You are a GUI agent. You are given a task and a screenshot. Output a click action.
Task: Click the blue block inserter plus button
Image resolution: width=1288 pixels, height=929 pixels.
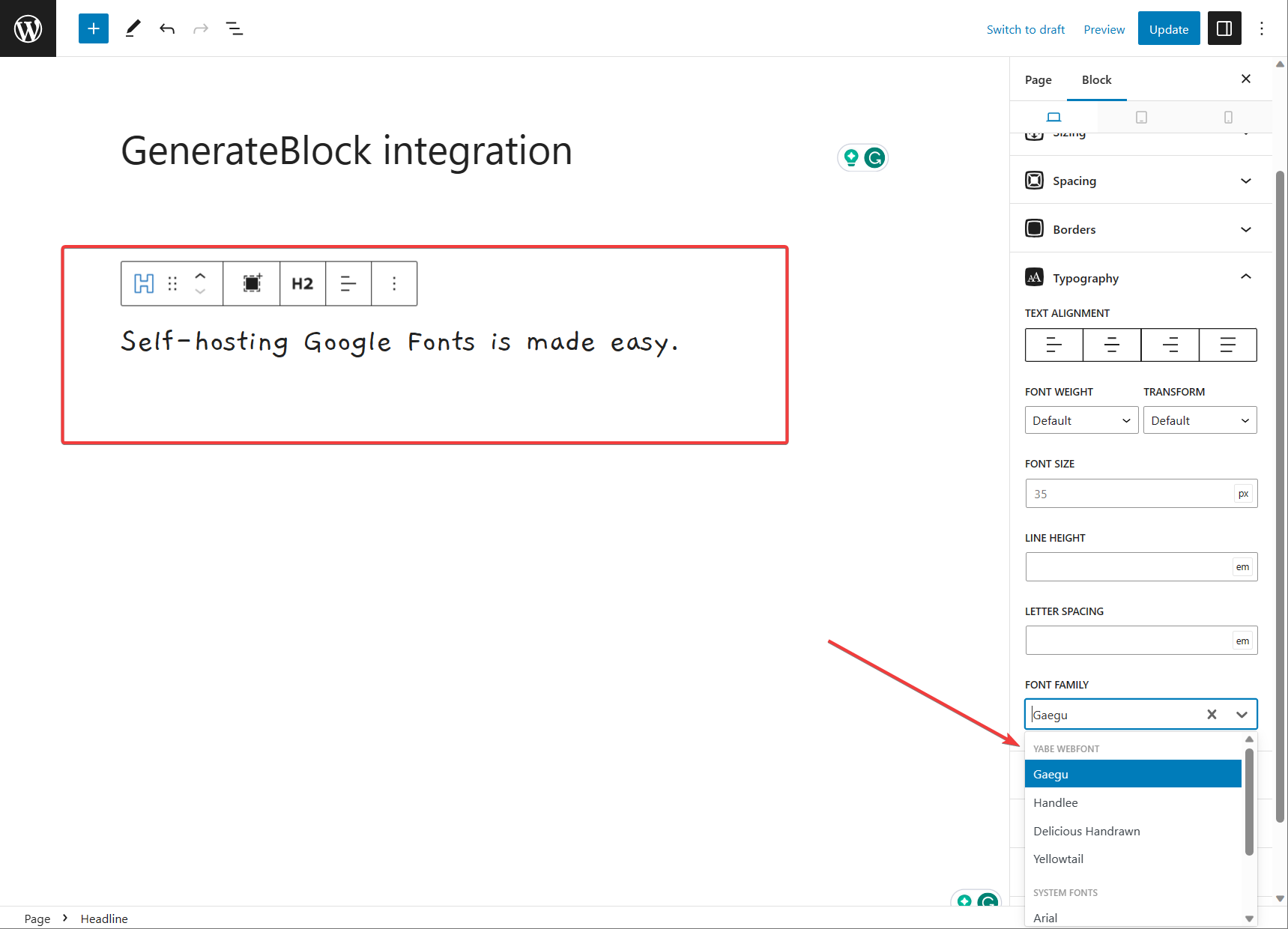coord(94,28)
